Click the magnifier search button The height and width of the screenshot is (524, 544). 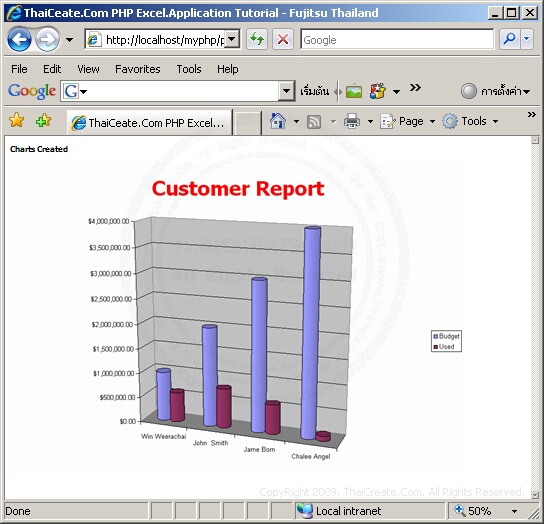(x=509, y=39)
